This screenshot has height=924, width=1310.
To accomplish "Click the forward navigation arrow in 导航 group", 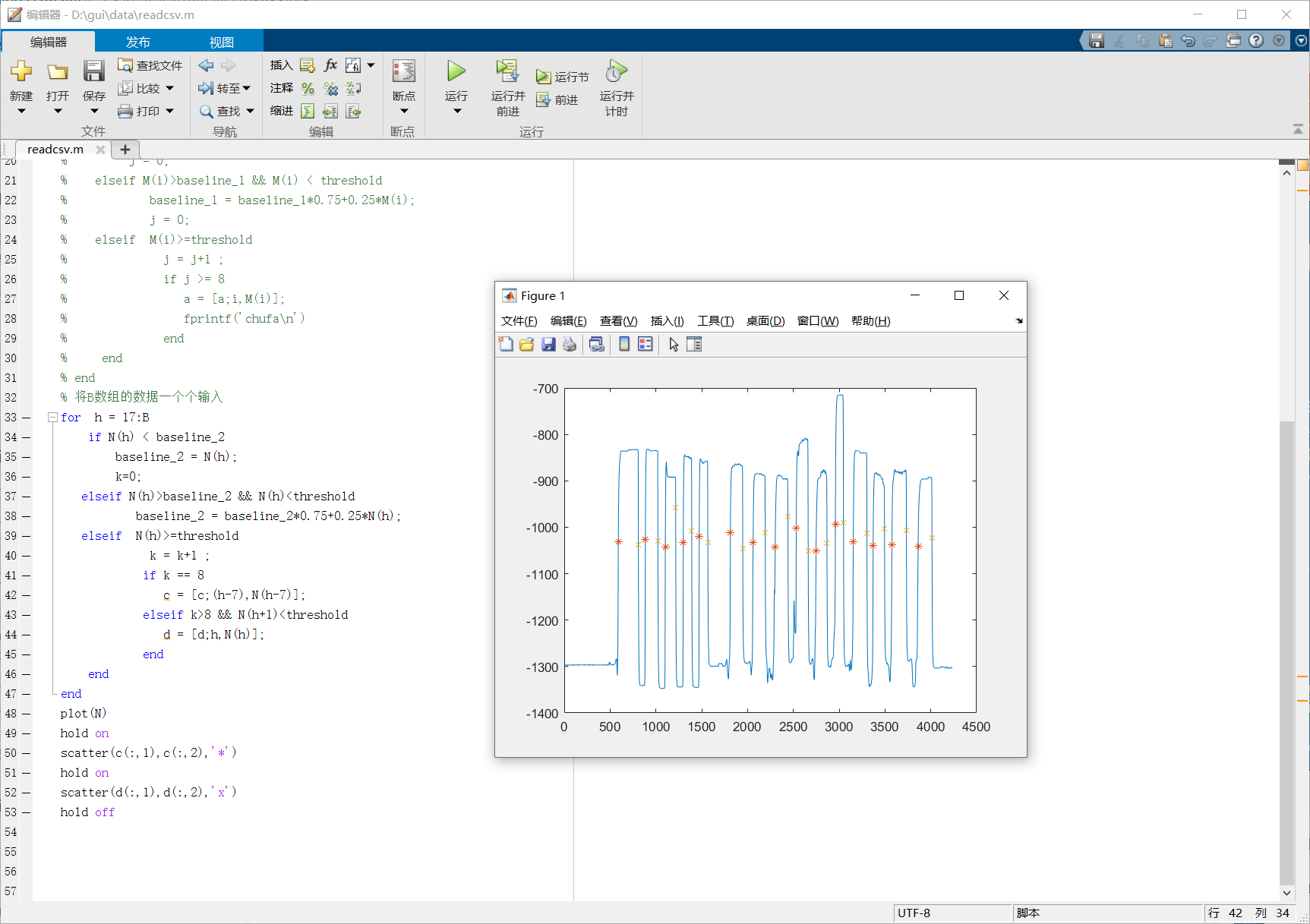I will pyautogui.click(x=229, y=65).
